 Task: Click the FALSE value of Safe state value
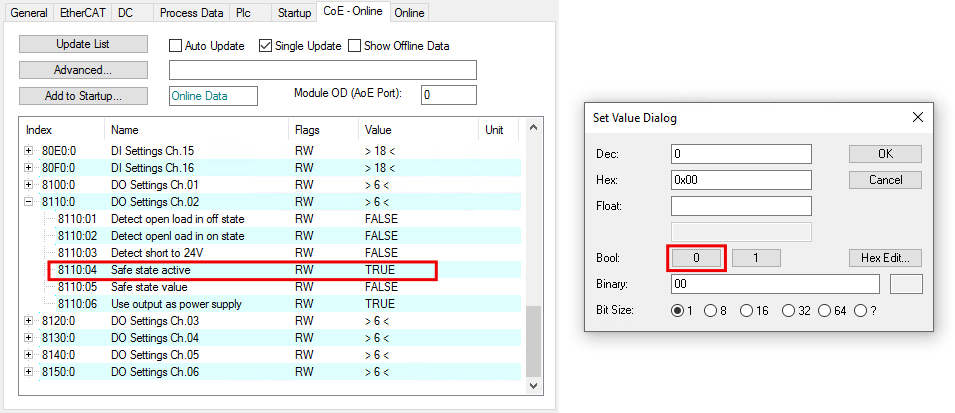point(381,287)
